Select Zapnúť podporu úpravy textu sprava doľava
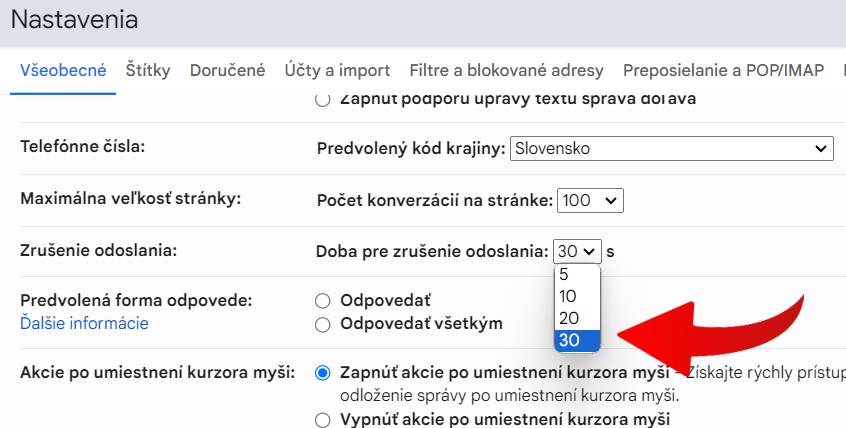Screen dimensions: 846x428 [x=323, y=99]
